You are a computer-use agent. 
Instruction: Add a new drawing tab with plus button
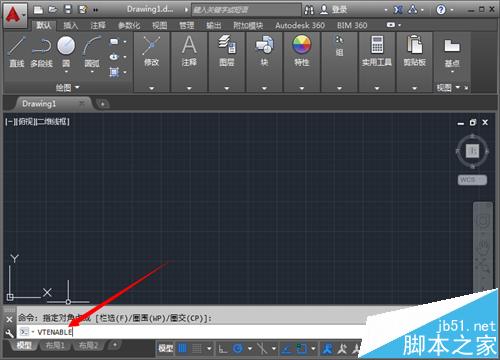point(103,104)
